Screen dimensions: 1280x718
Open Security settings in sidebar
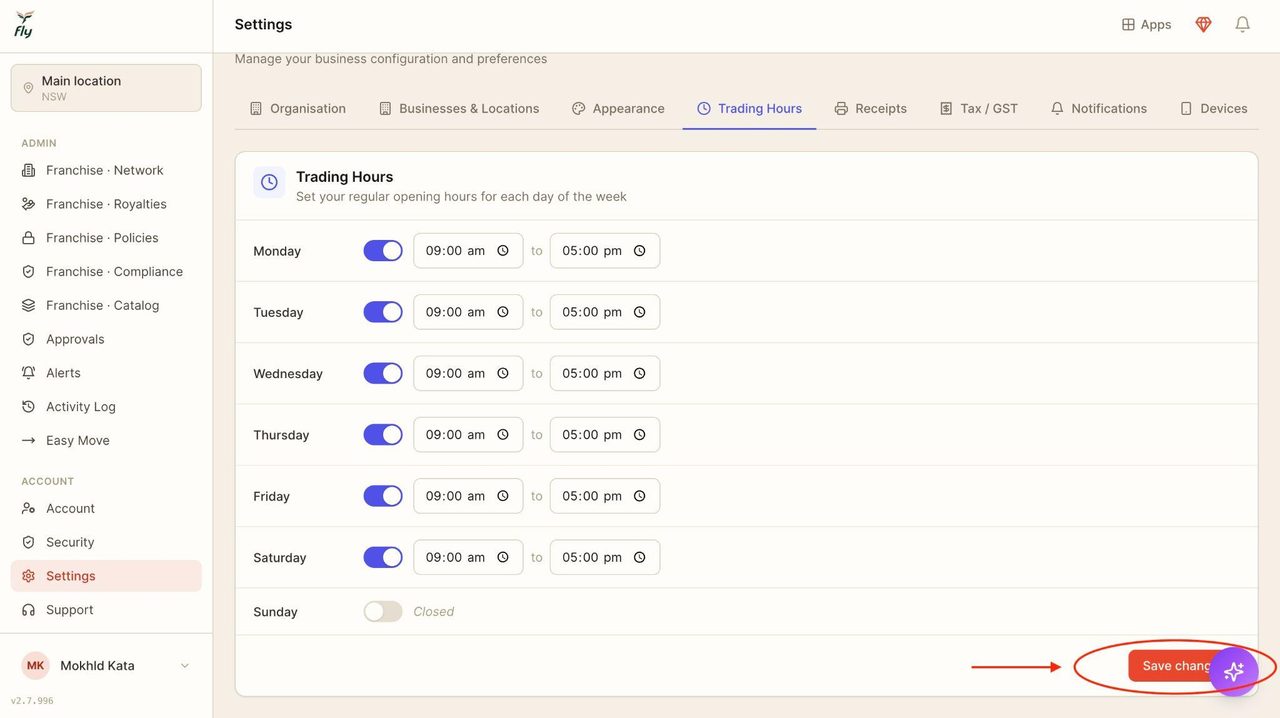click(106, 542)
